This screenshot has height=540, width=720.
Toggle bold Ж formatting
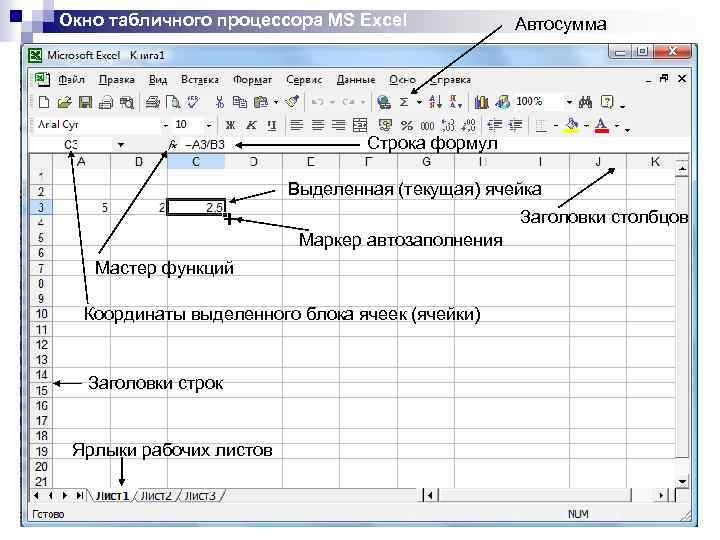231,125
